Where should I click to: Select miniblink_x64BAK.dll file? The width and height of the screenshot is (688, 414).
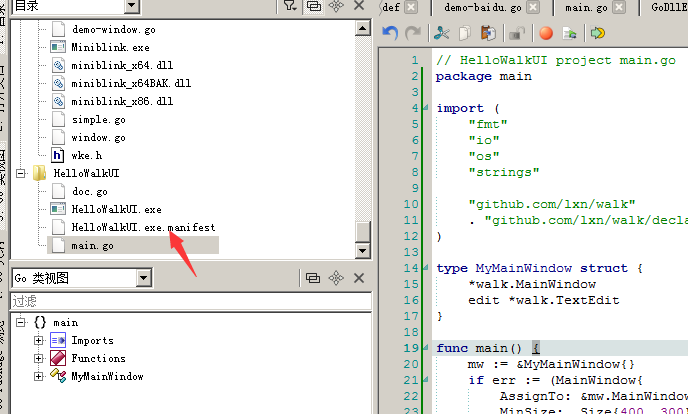[131, 83]
